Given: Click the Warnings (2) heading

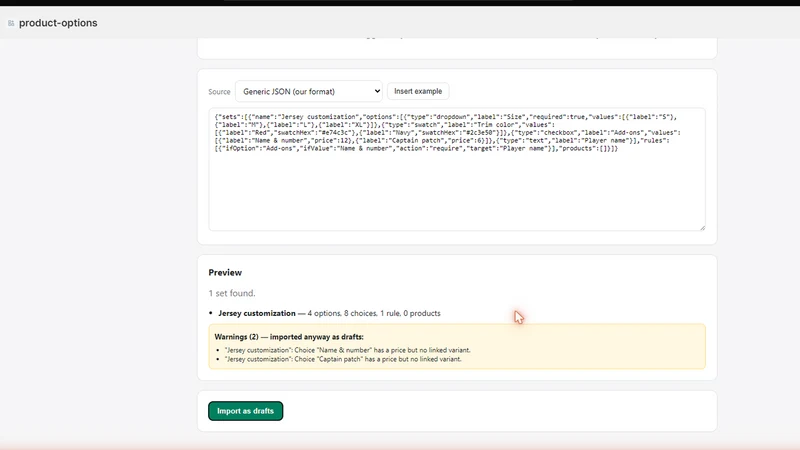Looking at the screenshot, I should pos(289,337).
